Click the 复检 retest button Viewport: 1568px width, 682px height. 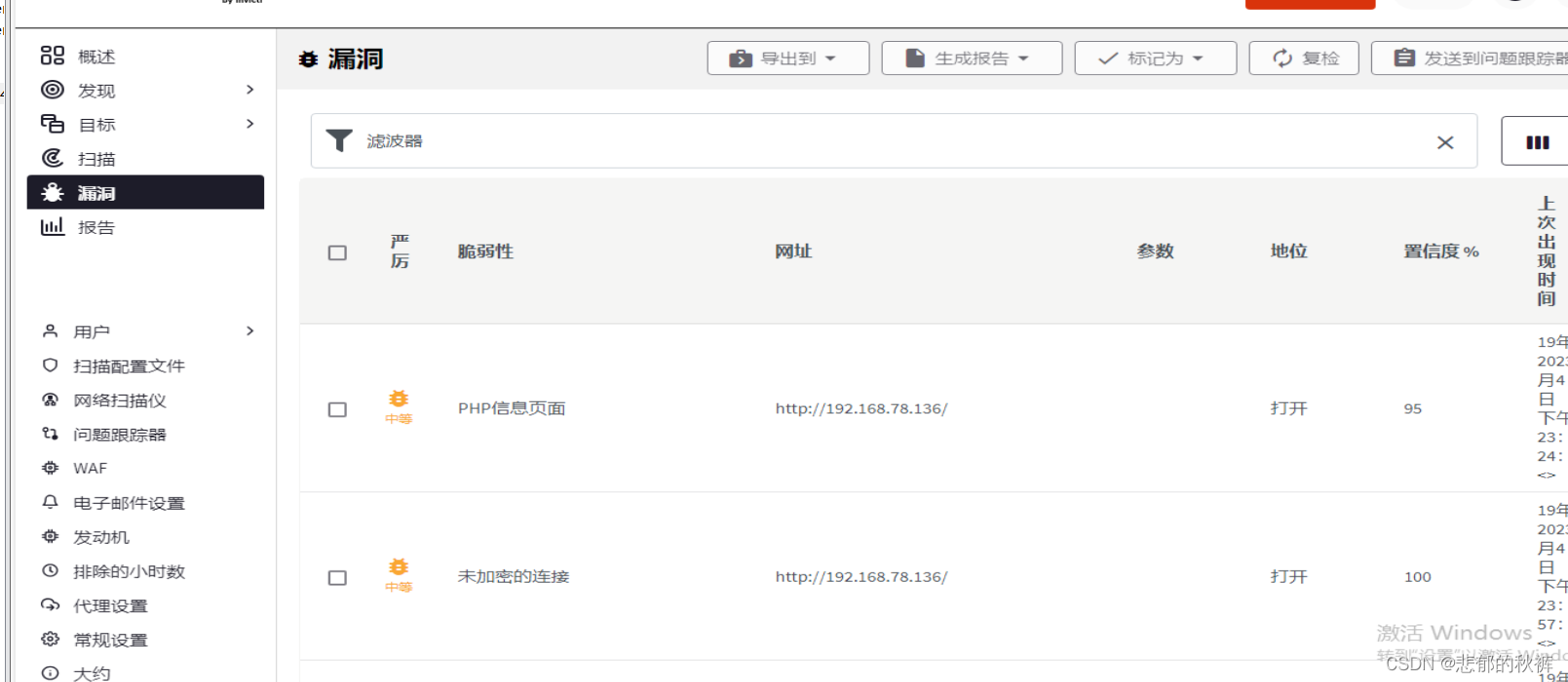1304,58
